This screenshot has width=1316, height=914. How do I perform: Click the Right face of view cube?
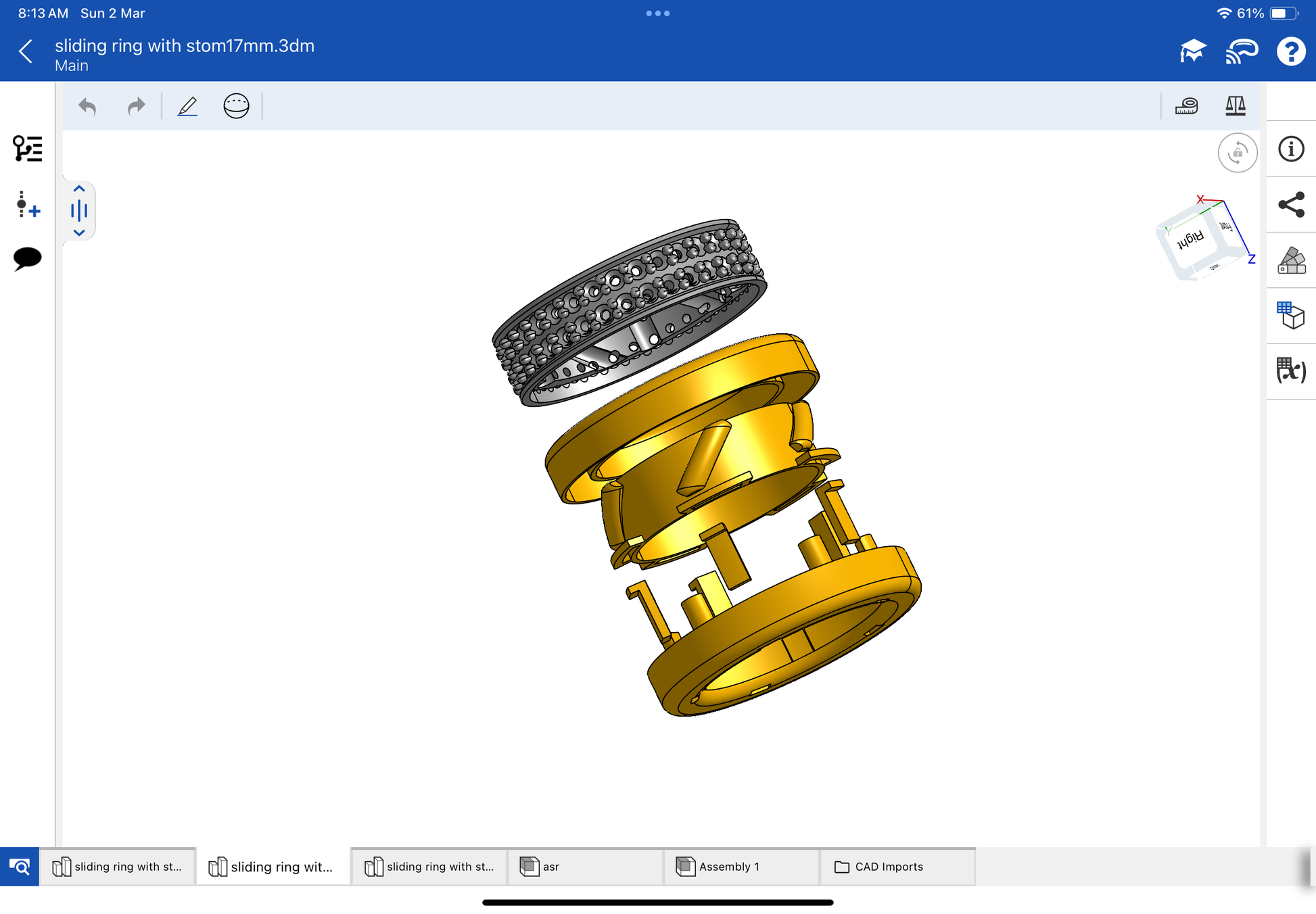coord(1190,239)
